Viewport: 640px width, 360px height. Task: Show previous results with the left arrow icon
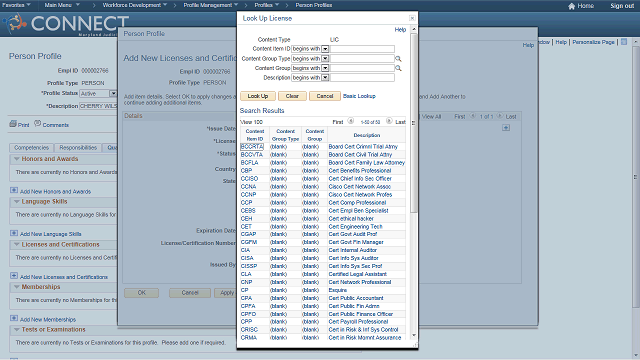point(350,121)
